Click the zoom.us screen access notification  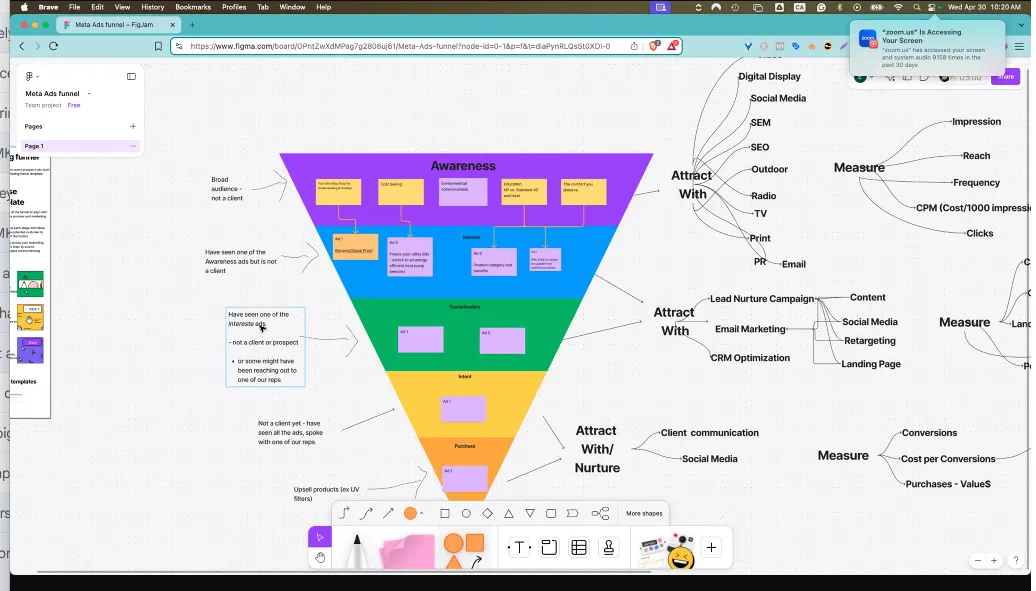928,48
